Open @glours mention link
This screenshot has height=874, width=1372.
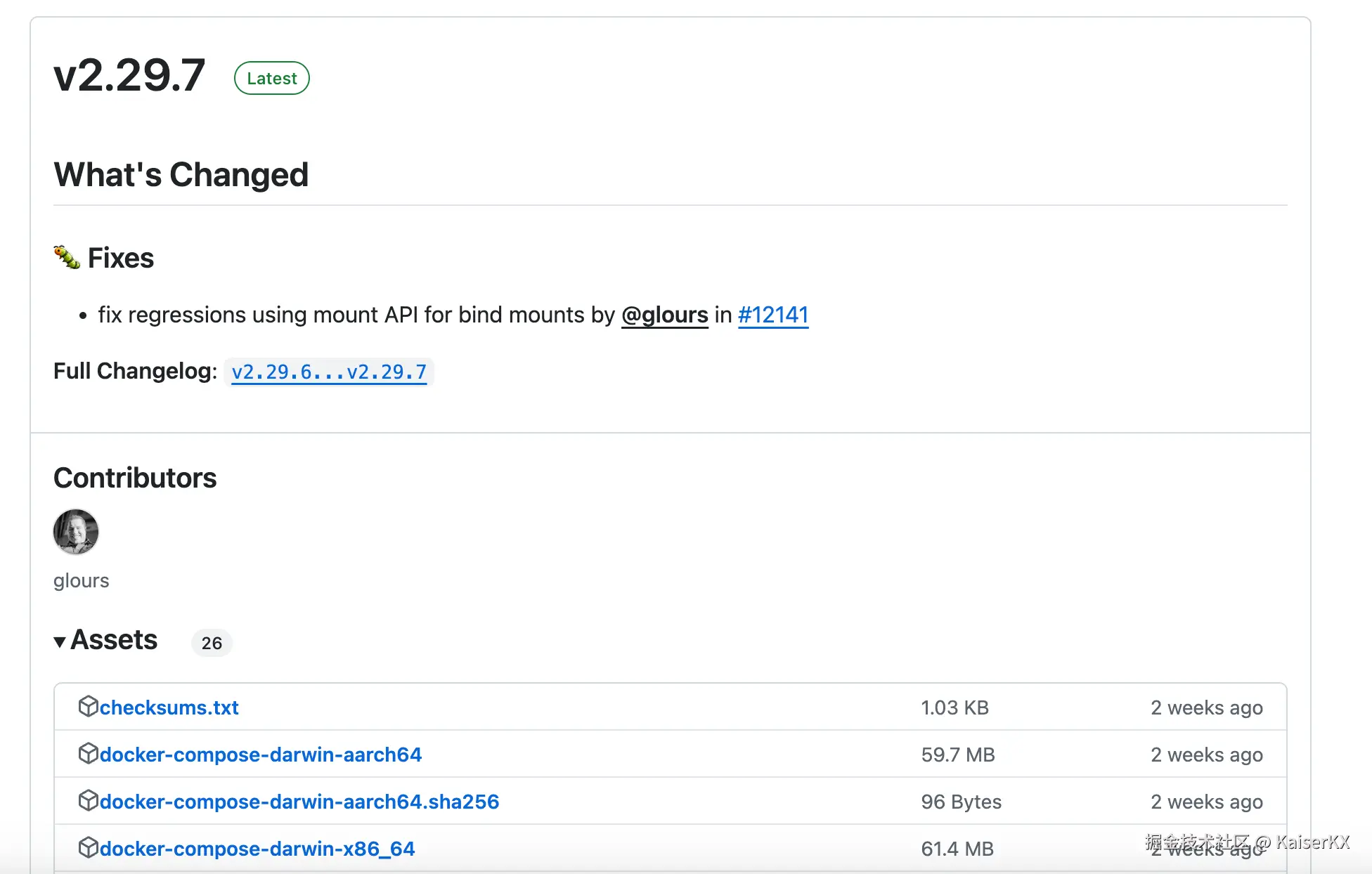click(664, 315)
